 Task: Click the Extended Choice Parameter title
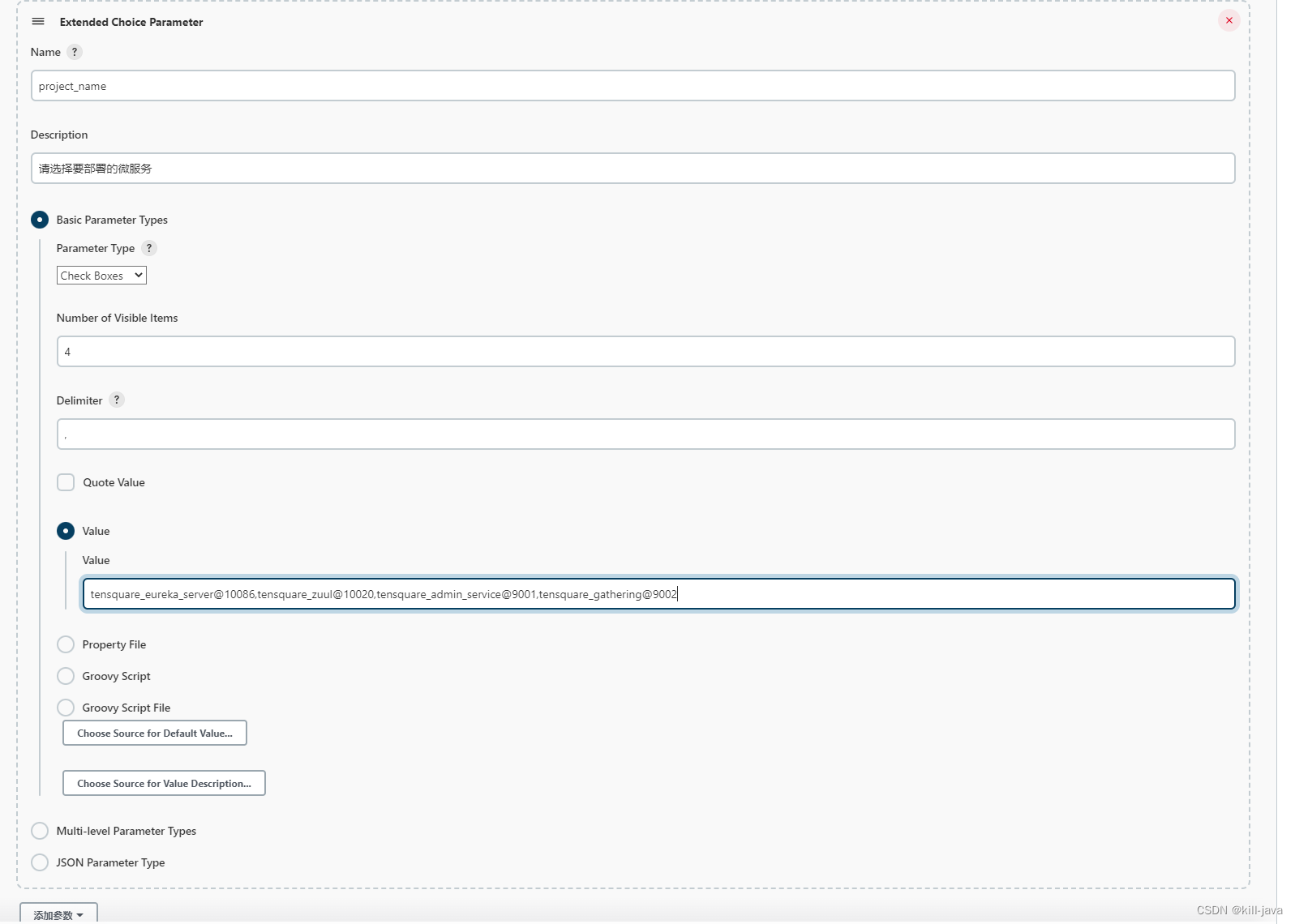[x=131, y=22]
